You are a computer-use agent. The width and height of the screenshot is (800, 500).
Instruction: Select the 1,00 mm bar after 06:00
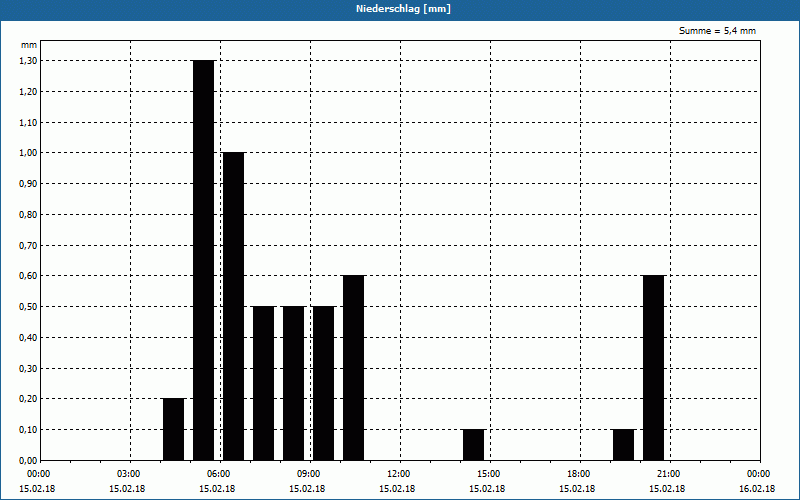[x=234, y=306]
